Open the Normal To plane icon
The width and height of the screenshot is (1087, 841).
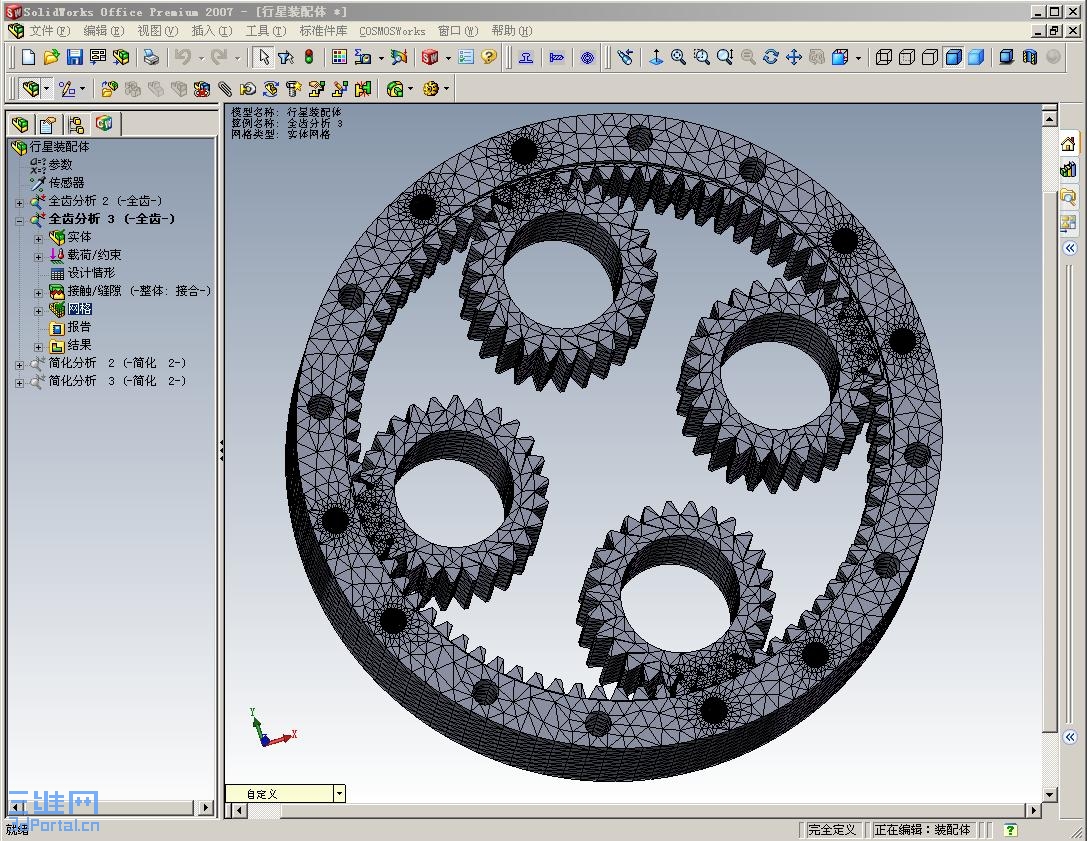click(x=656, y=57)
